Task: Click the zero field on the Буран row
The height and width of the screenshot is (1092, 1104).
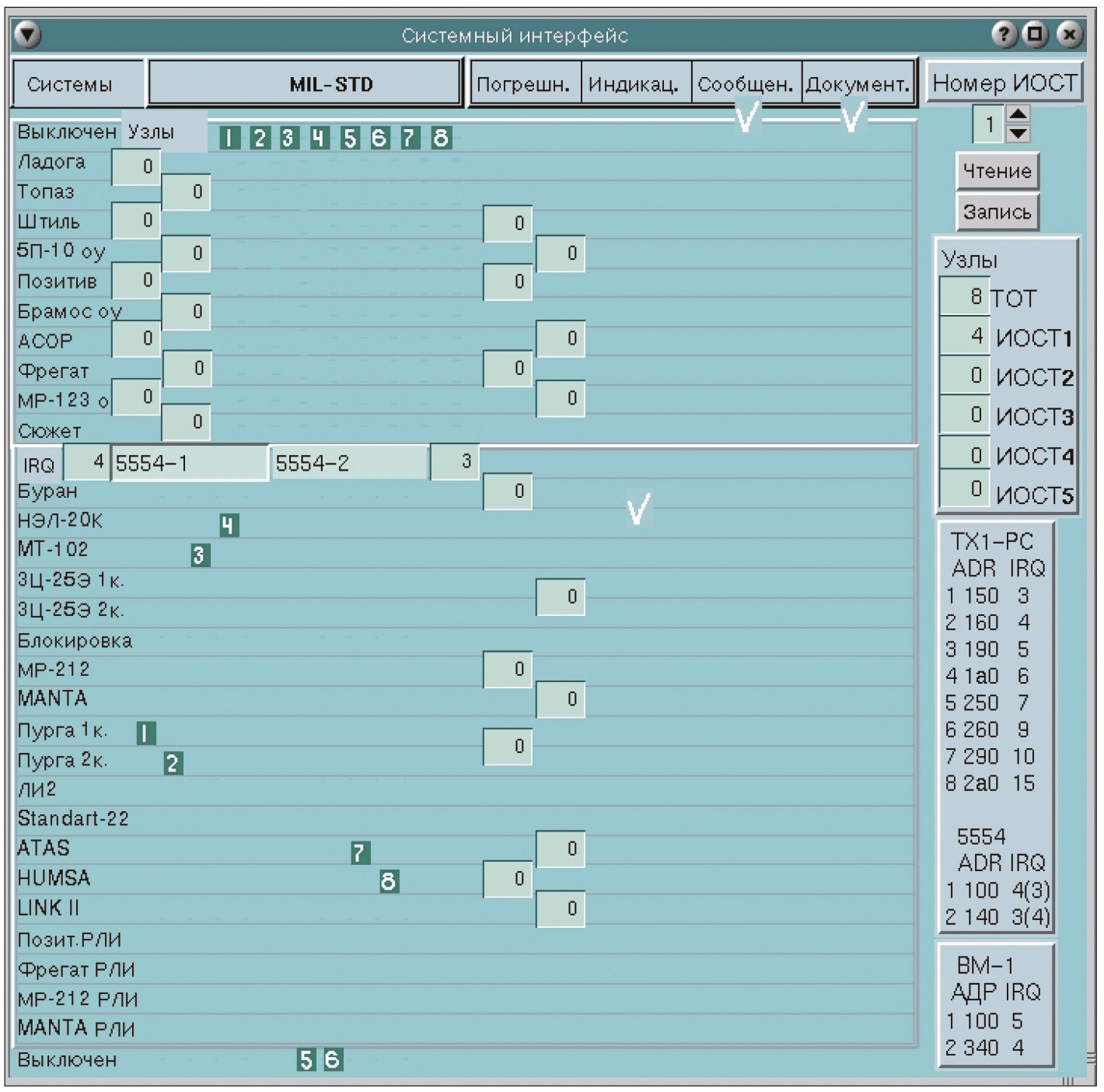Action: coord(508,492)
